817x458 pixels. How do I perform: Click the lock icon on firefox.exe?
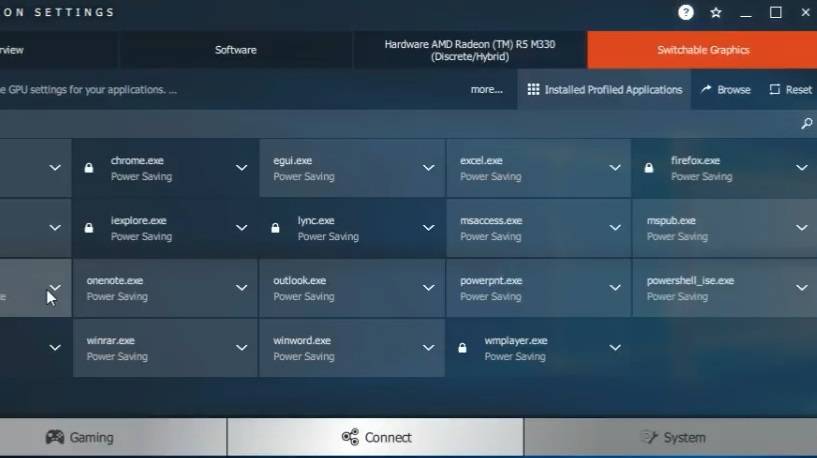pos(649,168)
